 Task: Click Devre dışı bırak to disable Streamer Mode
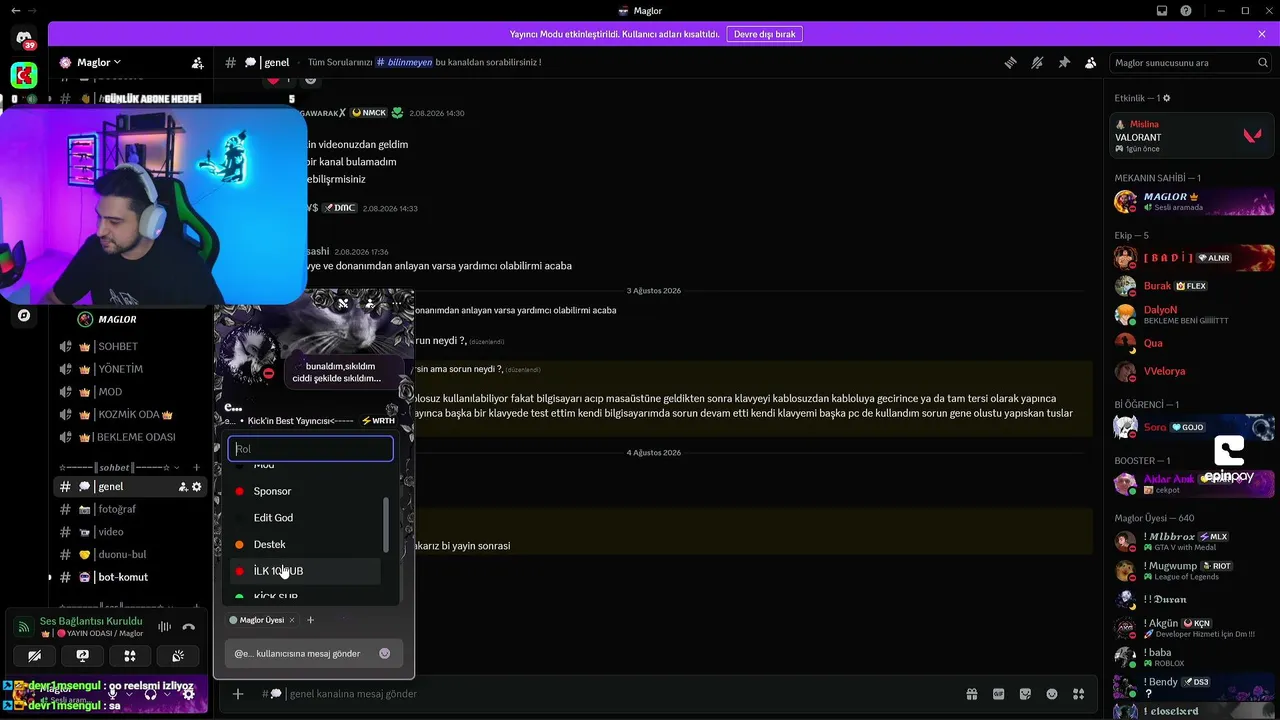tap(765, 34)
